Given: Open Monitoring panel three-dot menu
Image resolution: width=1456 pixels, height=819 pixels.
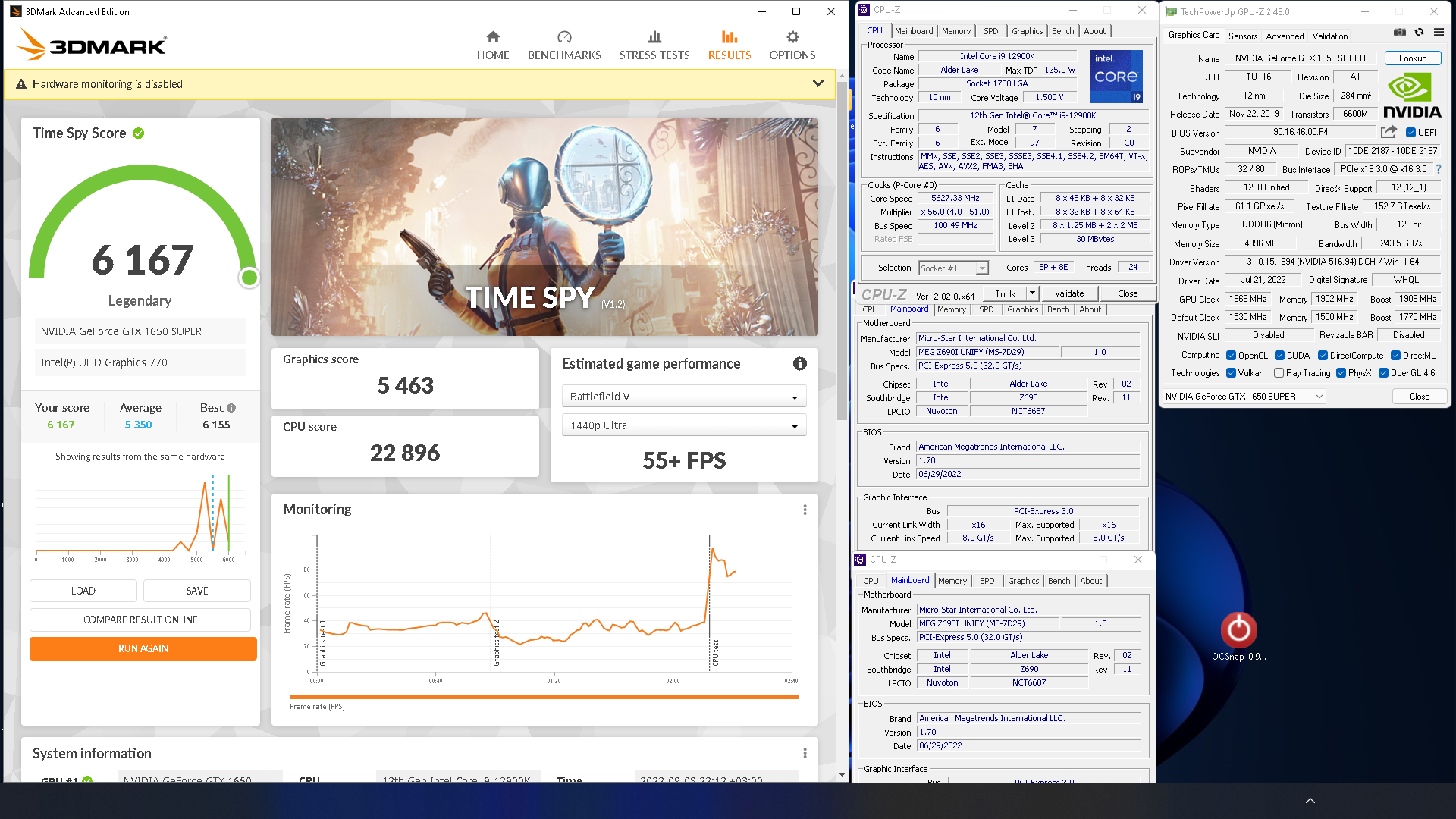Looking at the screenshot, I should coord(805,510).
